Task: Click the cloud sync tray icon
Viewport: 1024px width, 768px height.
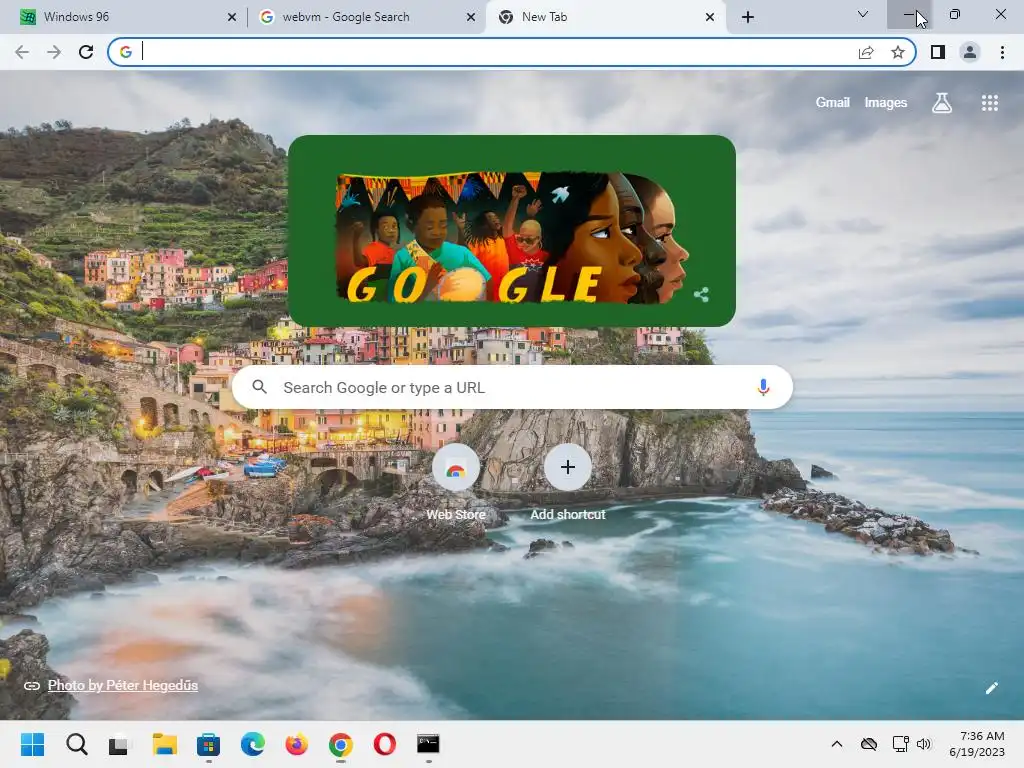Action: click(869, 744)
